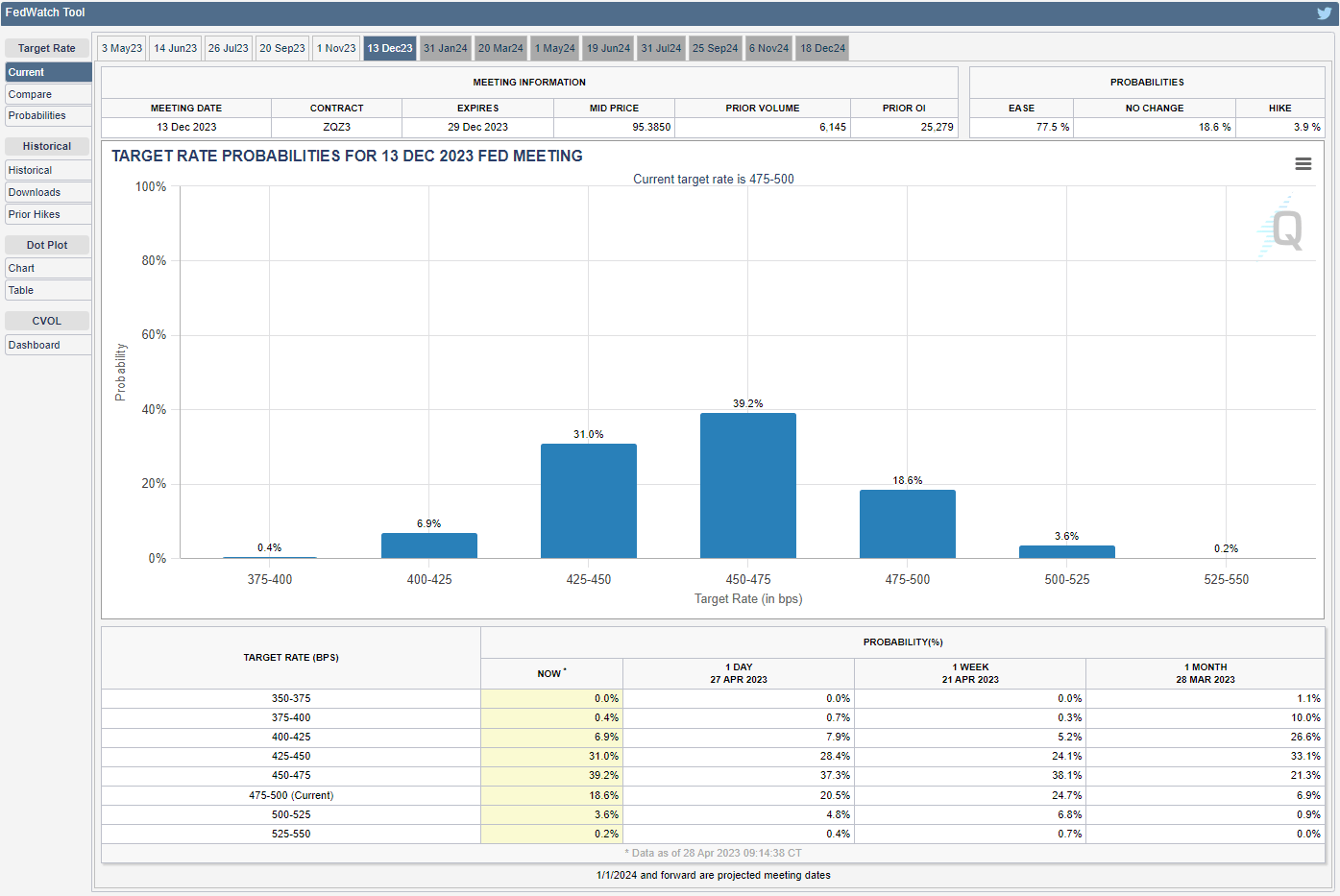Click the 29 Dec 2023 expiry cell
This screenshot has width=1340, height=896.
[x=477, y=127]
